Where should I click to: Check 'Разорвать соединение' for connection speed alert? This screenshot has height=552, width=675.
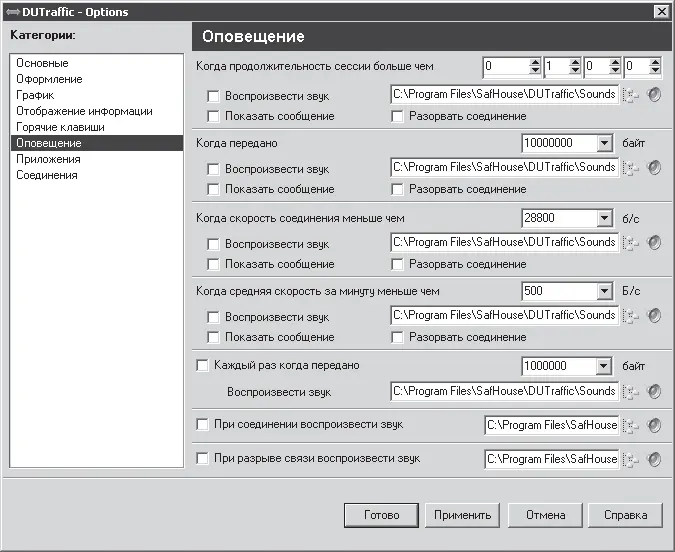(x=397, y=264)
